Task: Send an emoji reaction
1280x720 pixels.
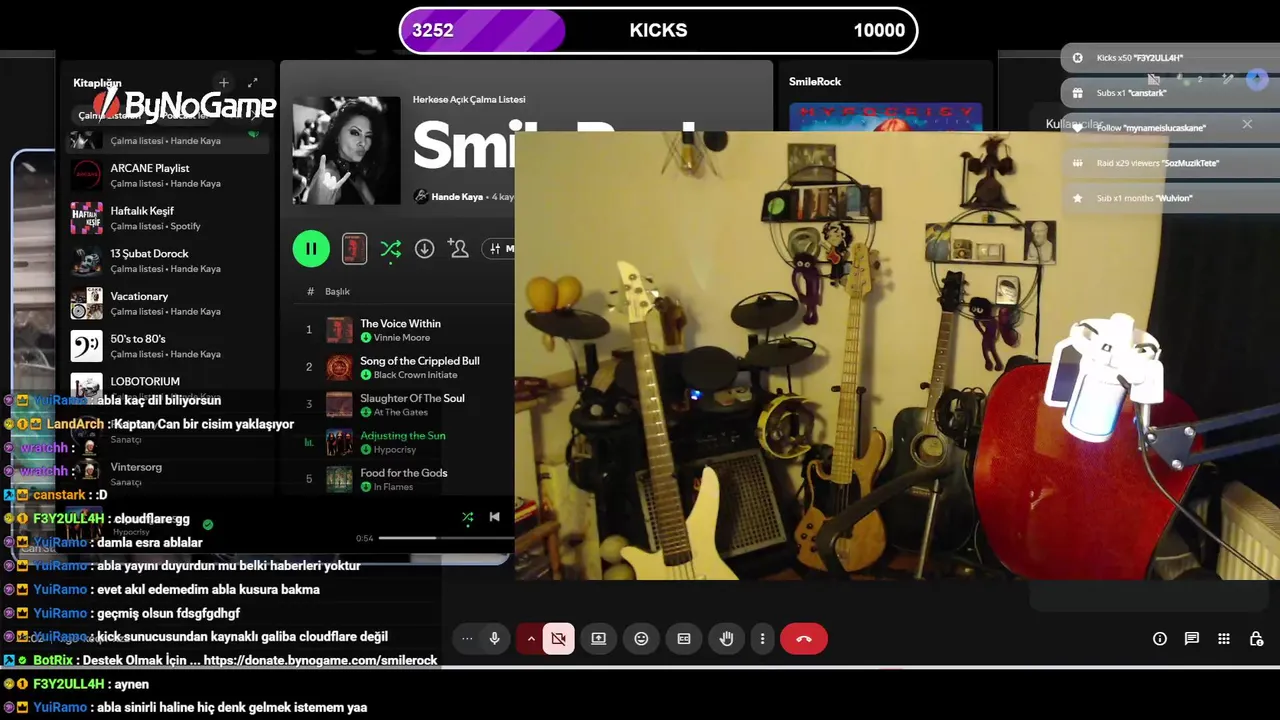Action: pyautogui.click(x=642, y=639)
